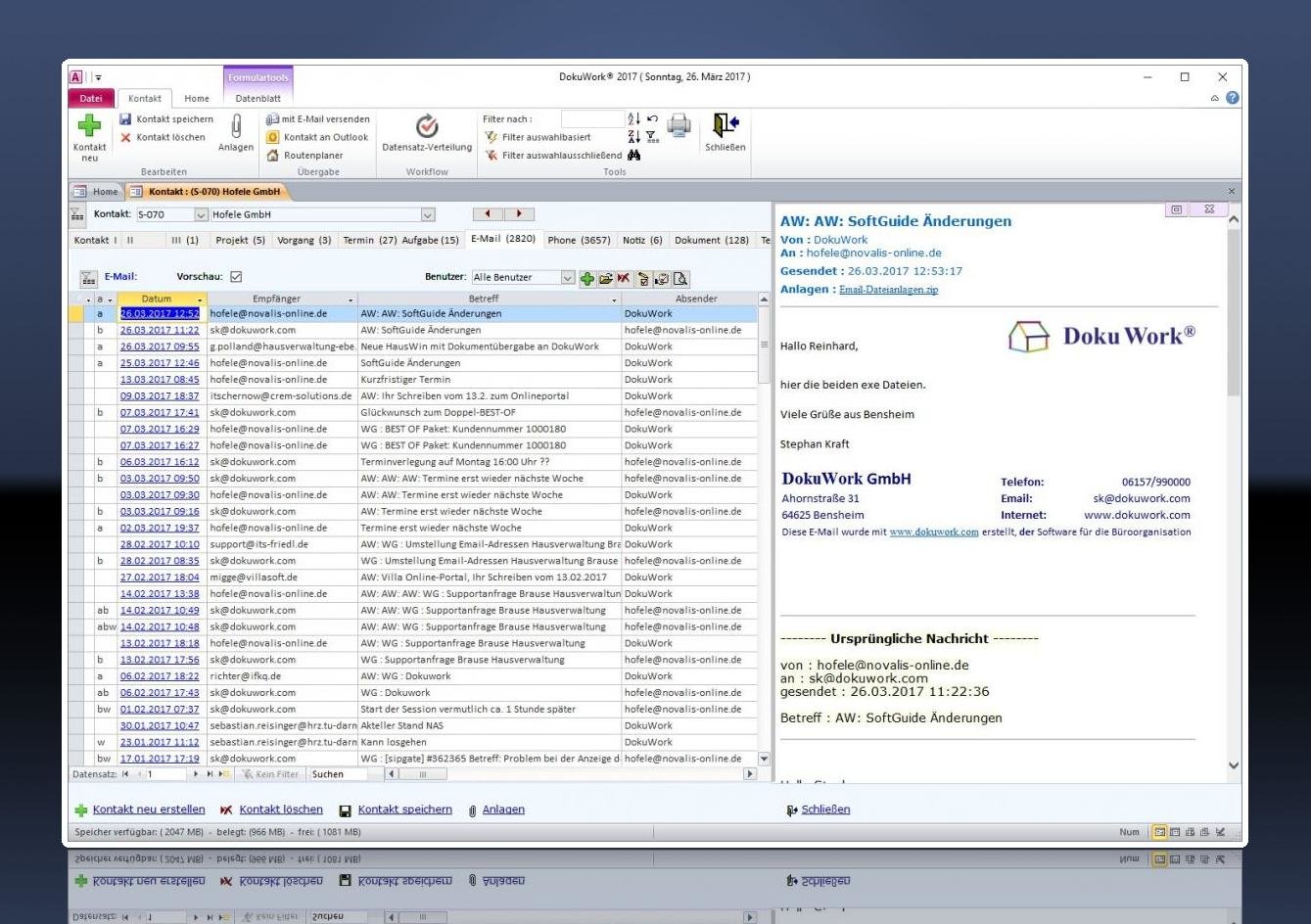
Task: Click the Kontakt speichern link at bottom
Action: click(x=404, y=809)
